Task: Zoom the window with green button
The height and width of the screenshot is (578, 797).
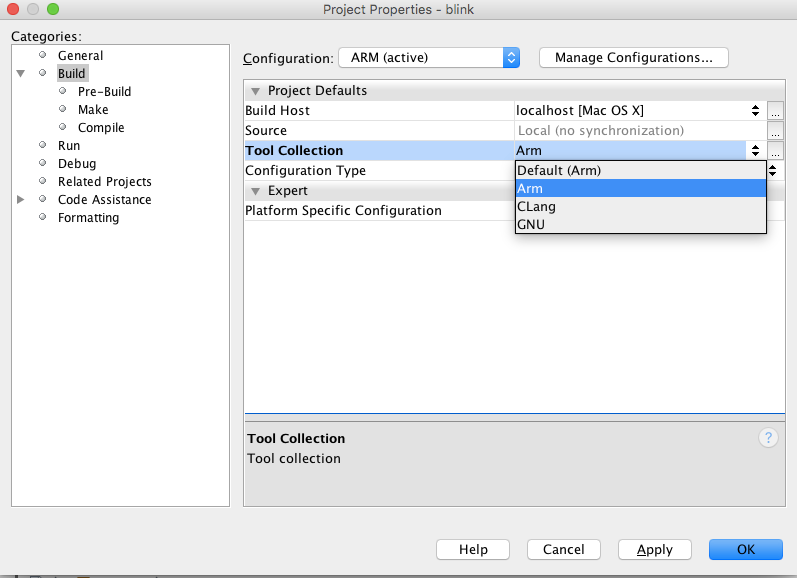Action: (x=53, y=9)
